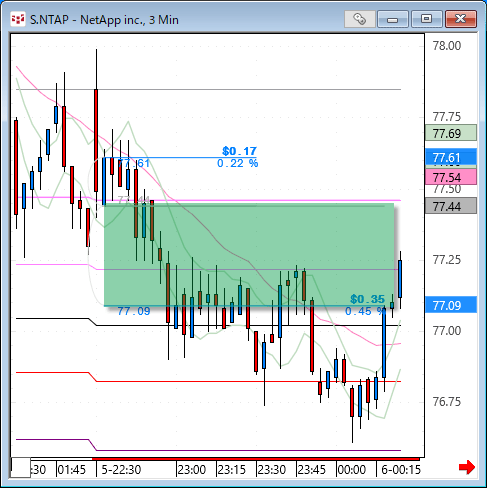Click the 78.00 price axis label
Image resolution: width=487 pixels, height=488 pixels.
(447, 46)
